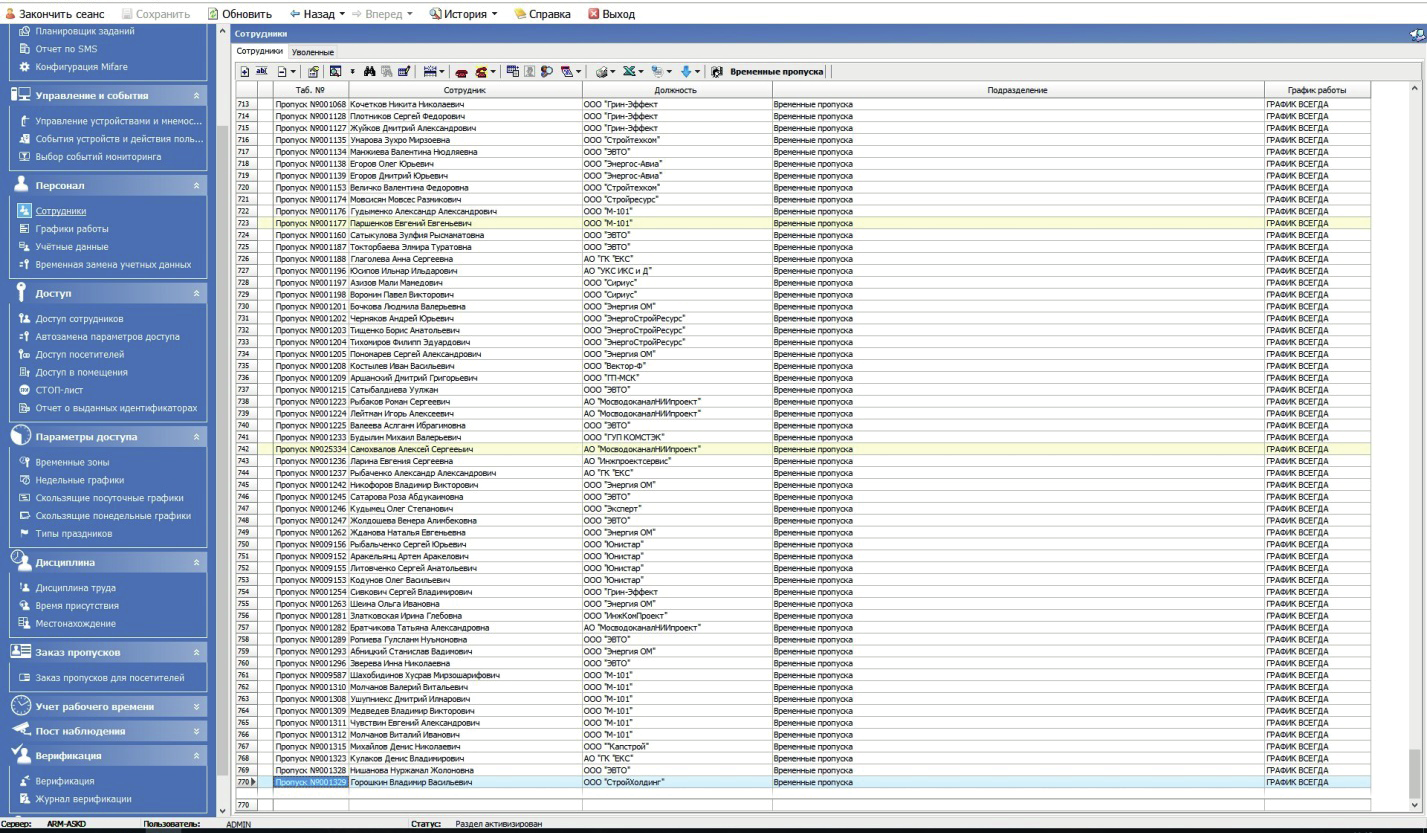This screenshot has height=833, width=1427.
Task: Click the colored bubbles icon in toolbar
Action: click(x=546, y=72)
